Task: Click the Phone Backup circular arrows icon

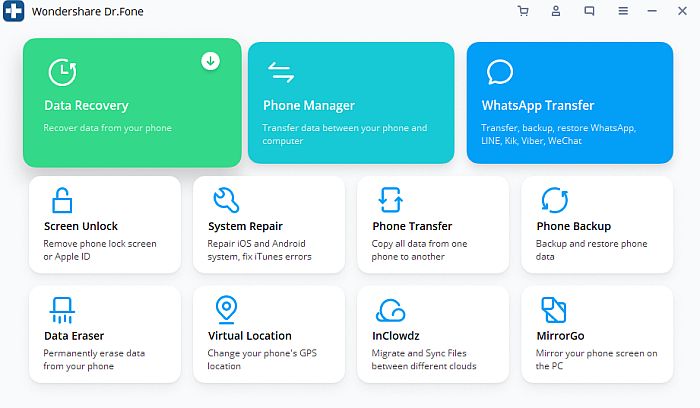Action: click(x=554, y=200)
